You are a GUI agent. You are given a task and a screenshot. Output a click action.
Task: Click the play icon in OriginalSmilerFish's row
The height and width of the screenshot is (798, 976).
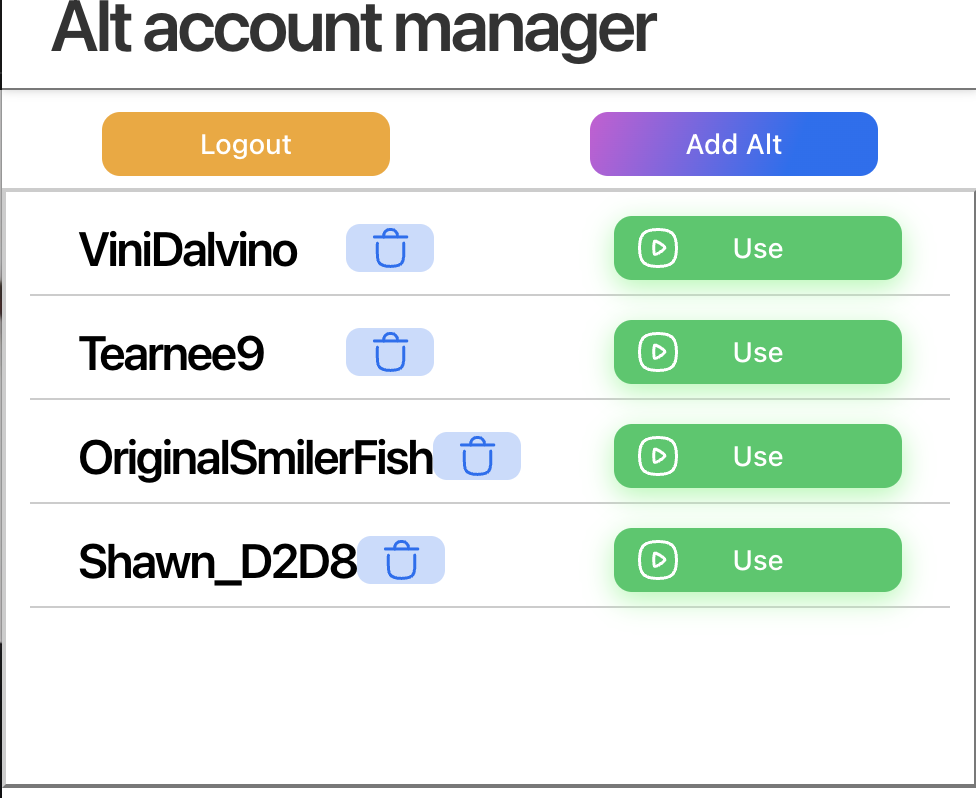(x=658, y=456)
